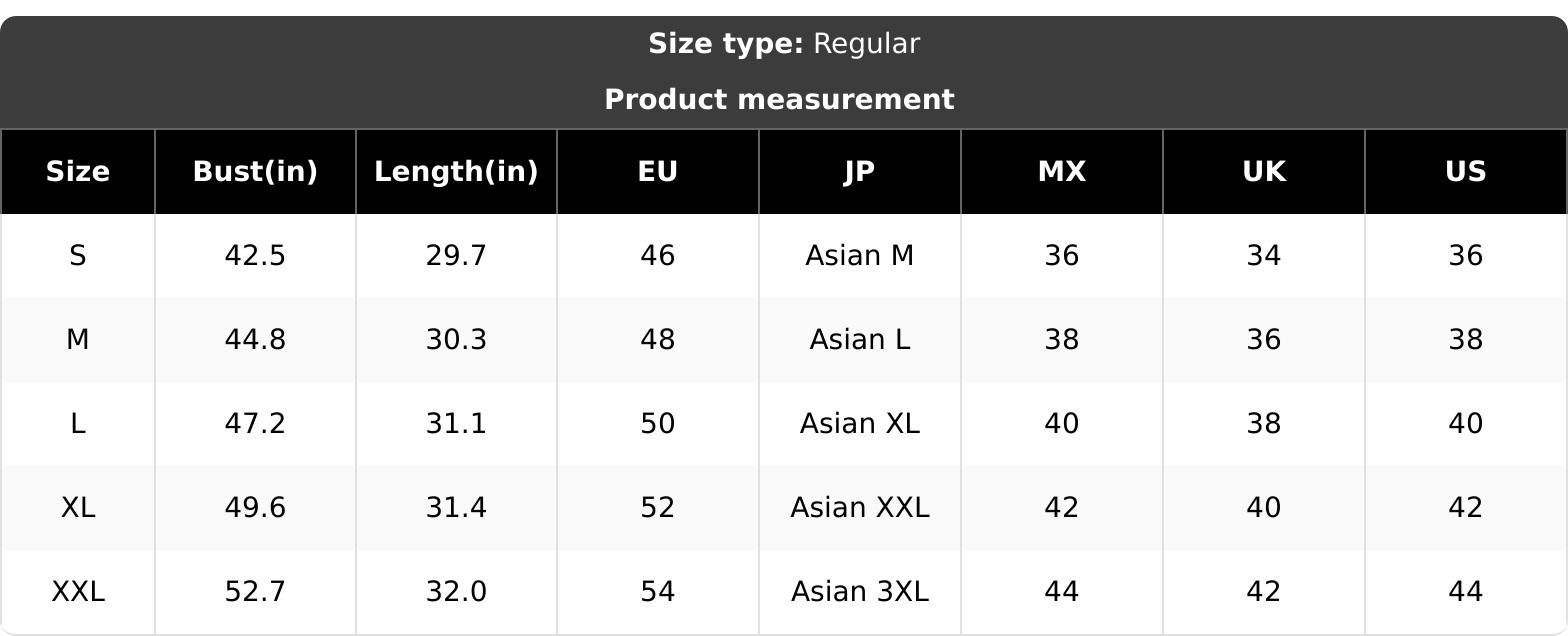This screenshot has height=636, width=1568.
Task: Click the EU size 50 cell
Action: (x=658, y=424)
